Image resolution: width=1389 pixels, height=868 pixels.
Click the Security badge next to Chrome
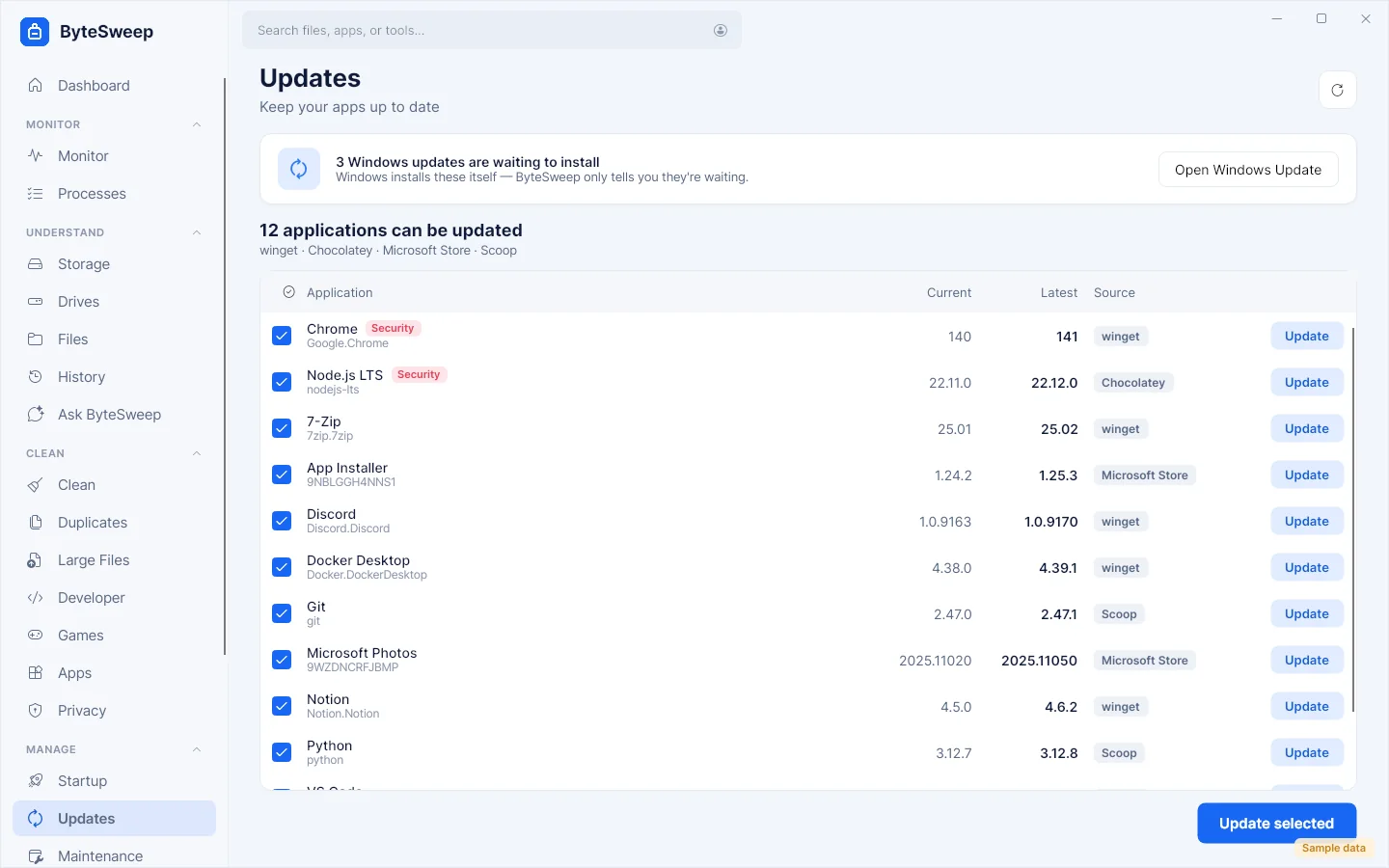click(393, 328)
